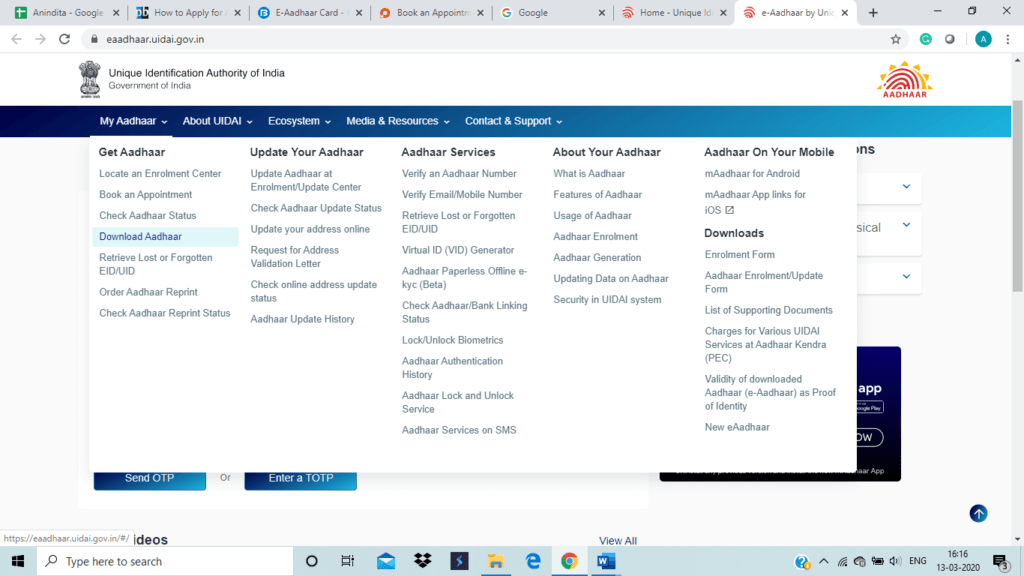Open Microsoft Word from the taskbar
1024x576 pixels.
tap(606, 561)
